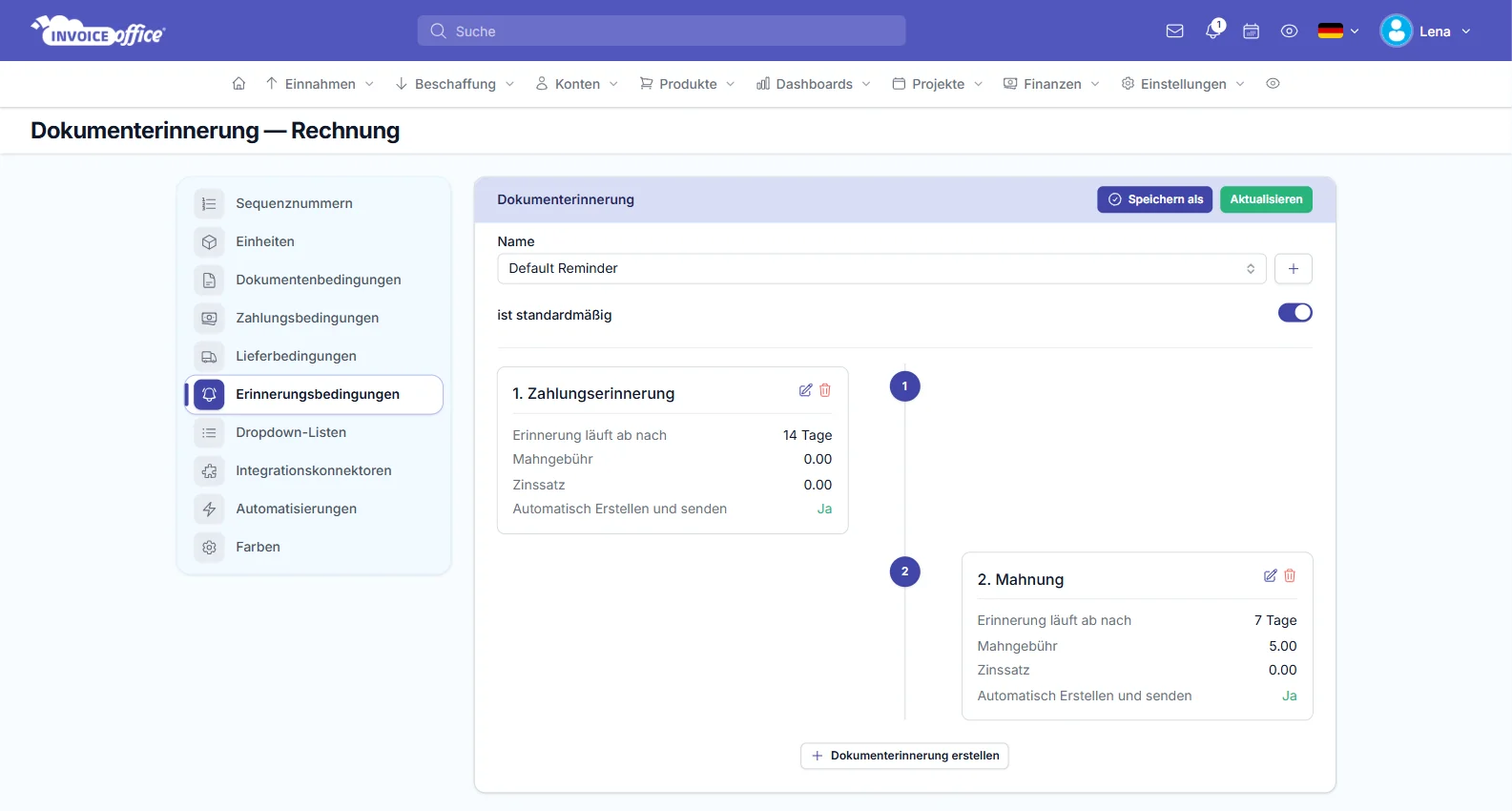Toggle the ist standardmäßig switch
The height and width of the screenshot is (811, 1512).
1295,313
